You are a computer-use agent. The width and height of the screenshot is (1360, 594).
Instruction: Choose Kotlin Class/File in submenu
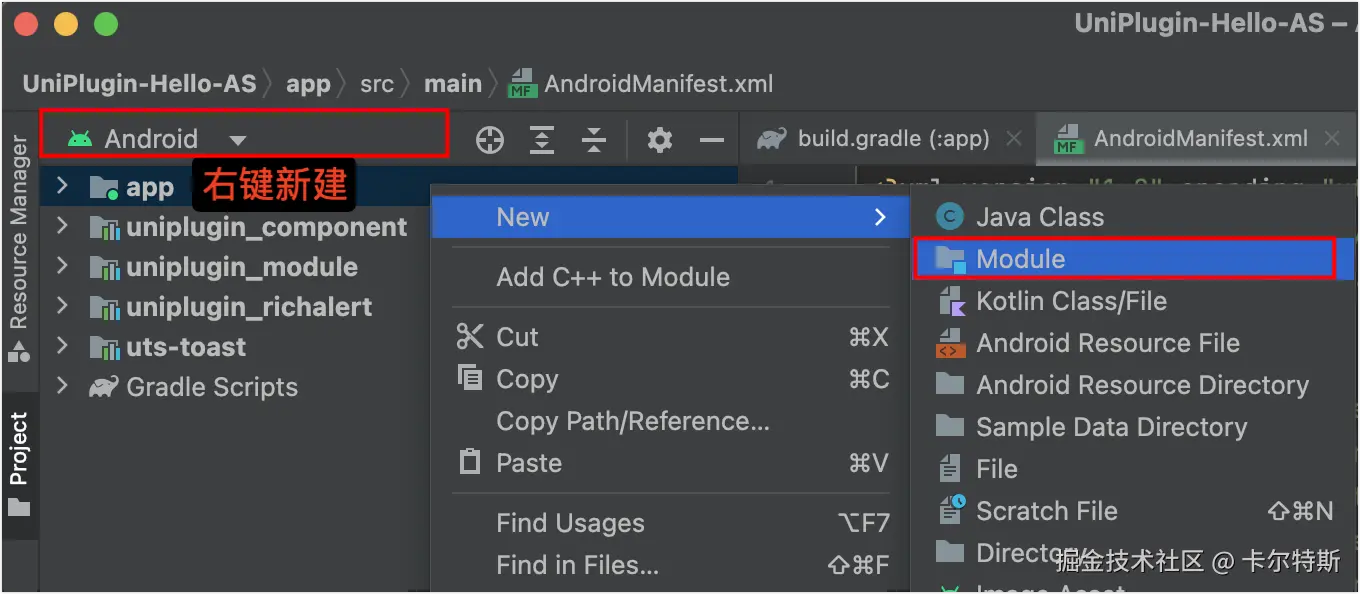tap(1071, 301)
